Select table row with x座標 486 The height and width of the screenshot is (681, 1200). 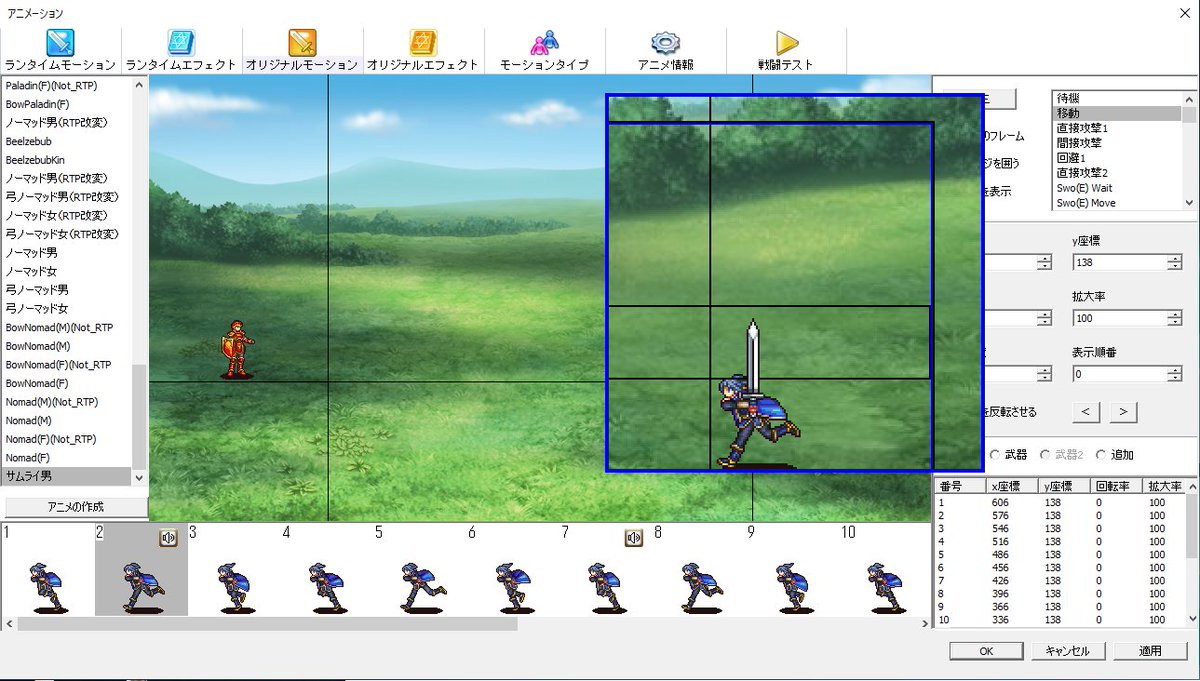(1059, 553)
